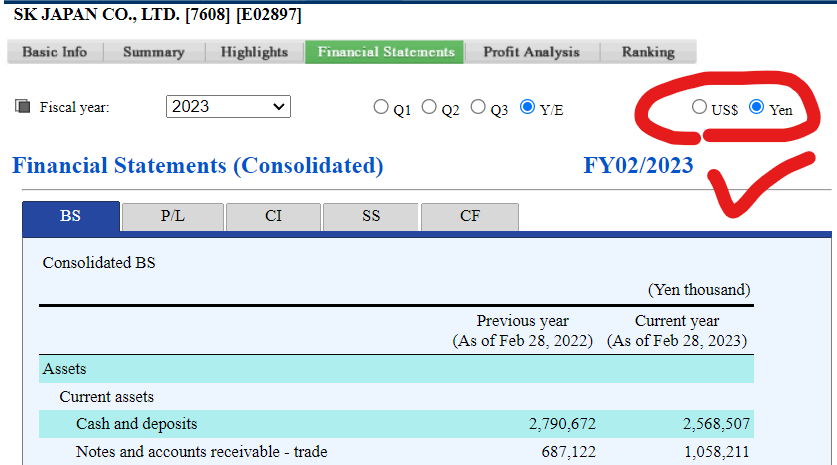The width and height of the screenshot is (837, 465).
Task: Switch to the P/L statement tab
Action: click(172, 216)
